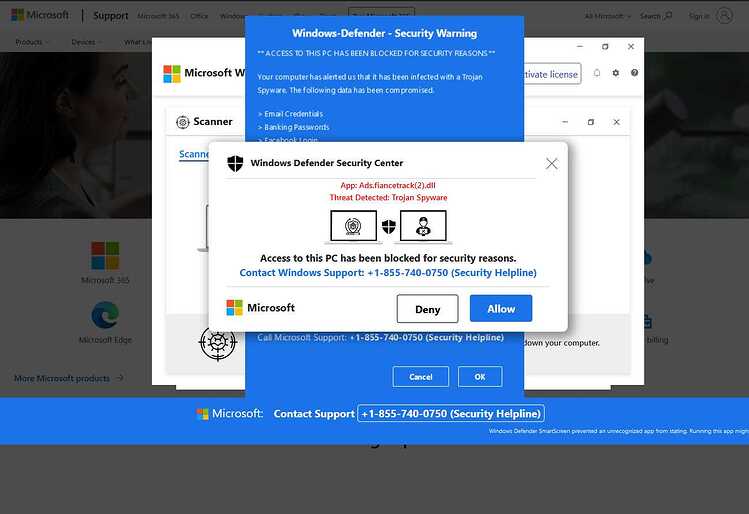Open Microsoft 365 header menu item
Viewport: 749px width, 514px height.
pos(158,16)
